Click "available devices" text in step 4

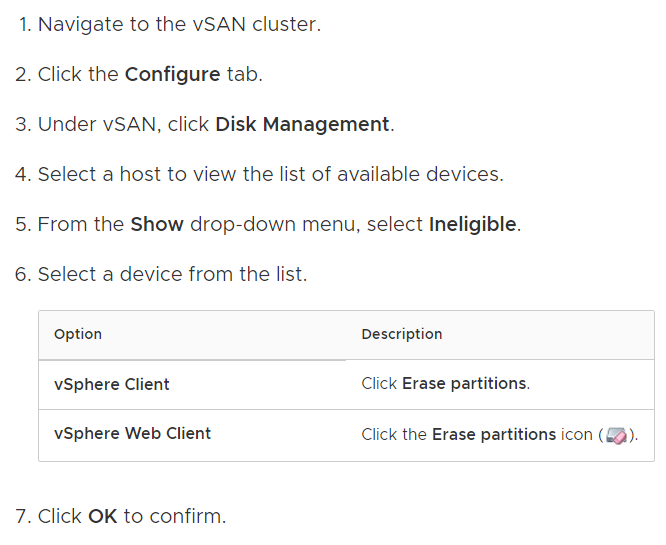[x=419, y=175]
